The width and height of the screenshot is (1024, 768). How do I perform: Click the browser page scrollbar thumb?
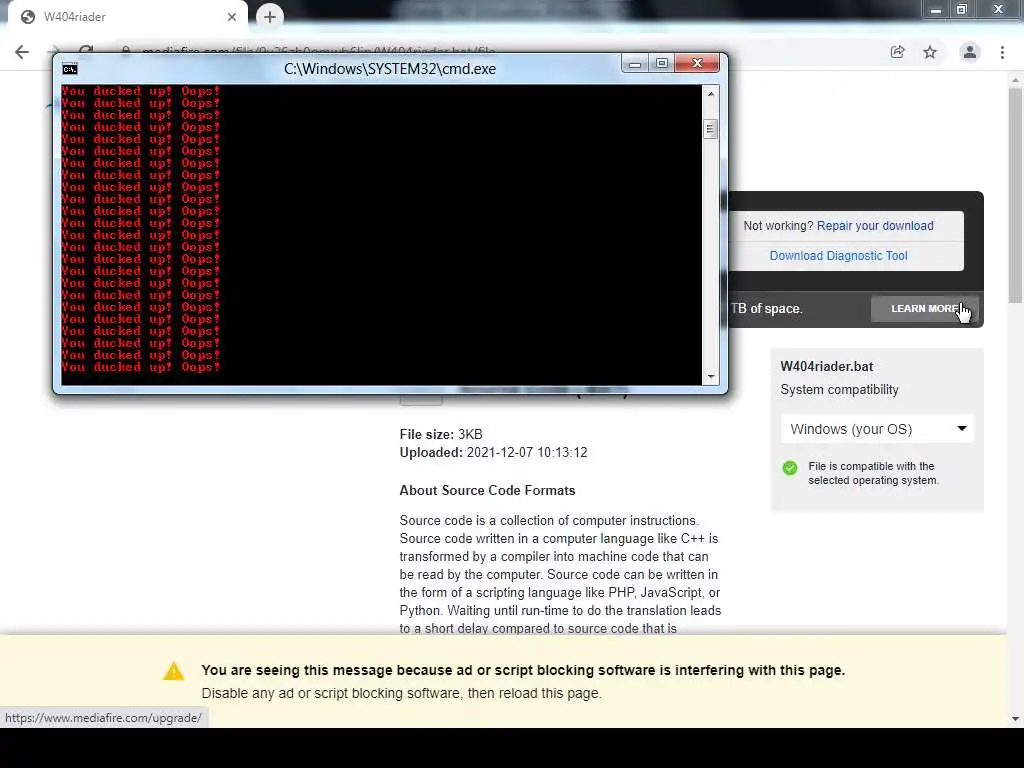click(x=1015, y=196)
